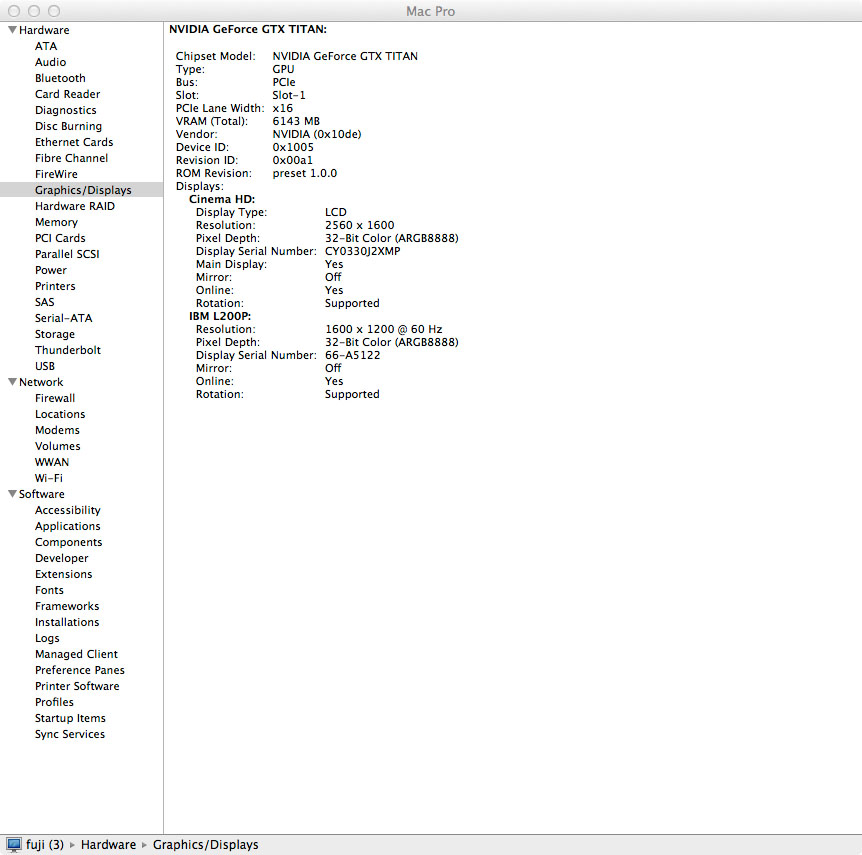Select Extensions in the sidebar

63,573
